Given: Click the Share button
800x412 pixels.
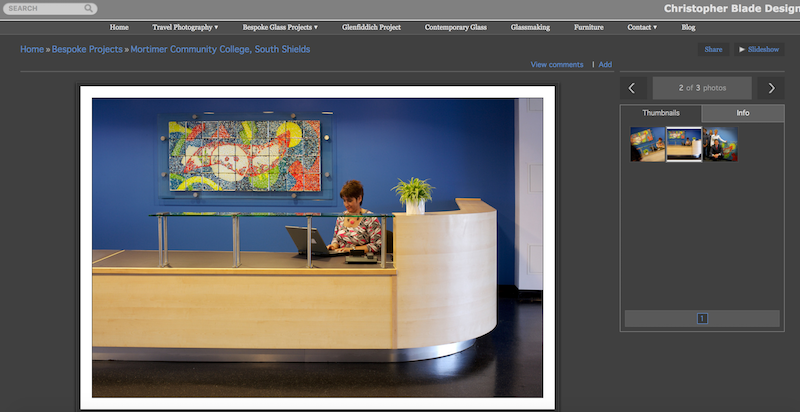Looking at the screenshot, I should click(x=713, y=49).
